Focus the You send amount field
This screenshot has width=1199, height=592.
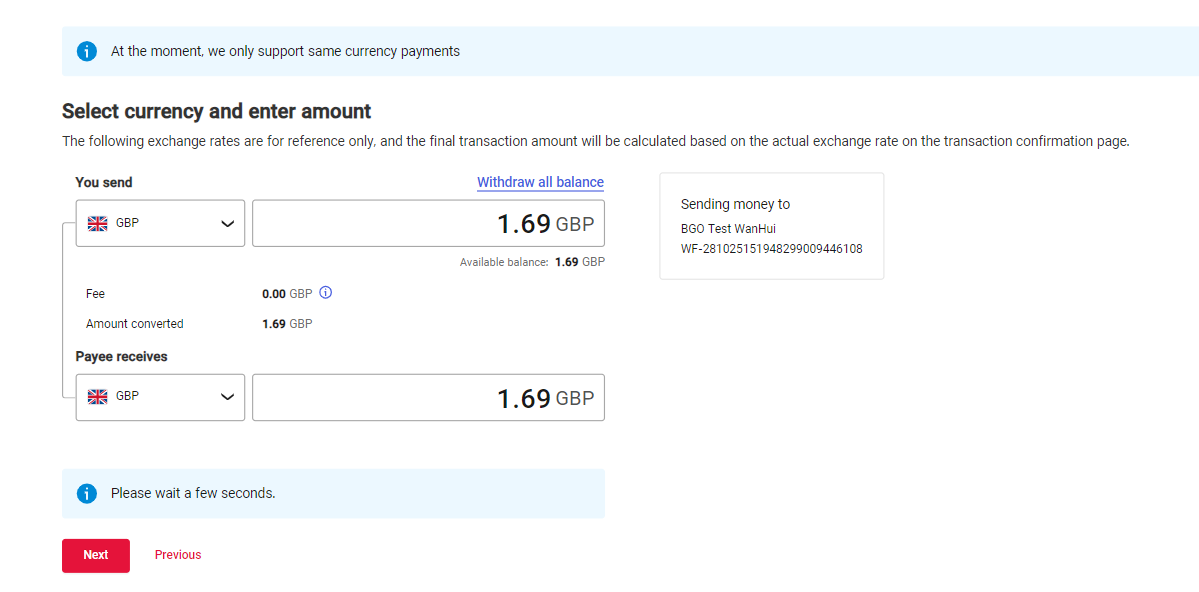pos(428,223)
